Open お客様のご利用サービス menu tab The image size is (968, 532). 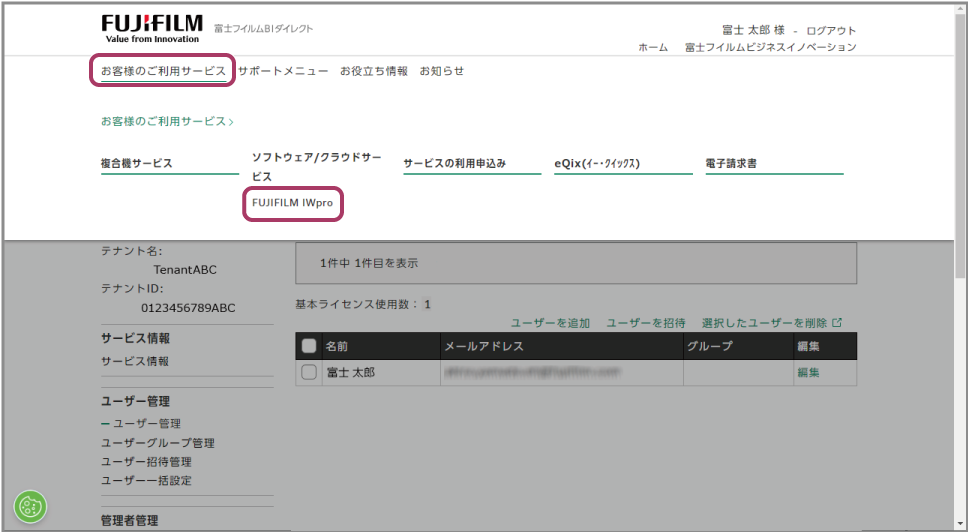pos(163,71)
